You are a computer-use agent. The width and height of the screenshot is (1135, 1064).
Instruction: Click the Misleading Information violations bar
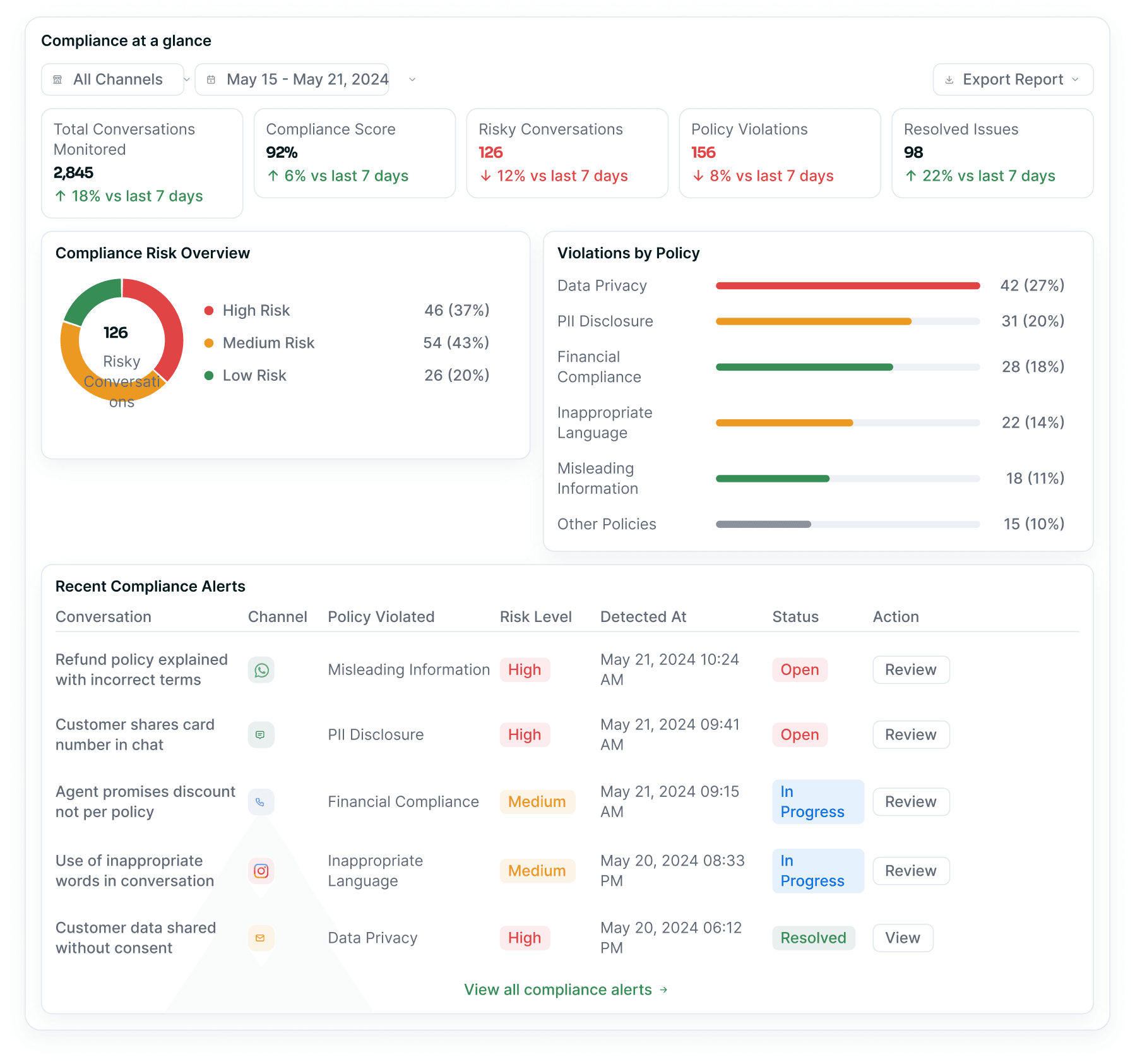coord(848,479)
